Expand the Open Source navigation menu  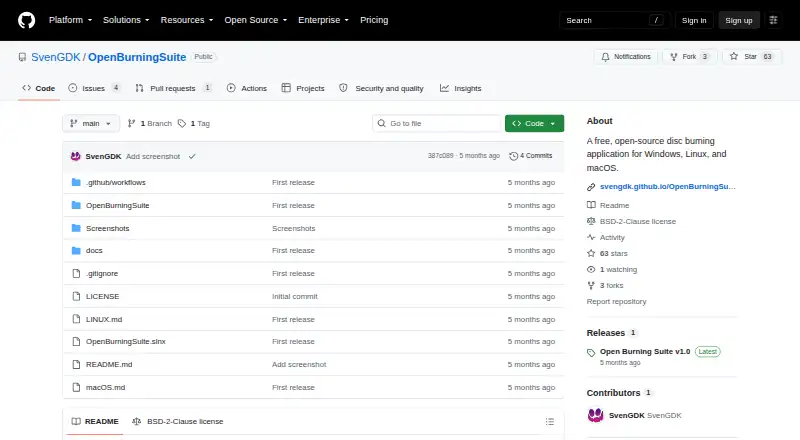coord(256,20)
